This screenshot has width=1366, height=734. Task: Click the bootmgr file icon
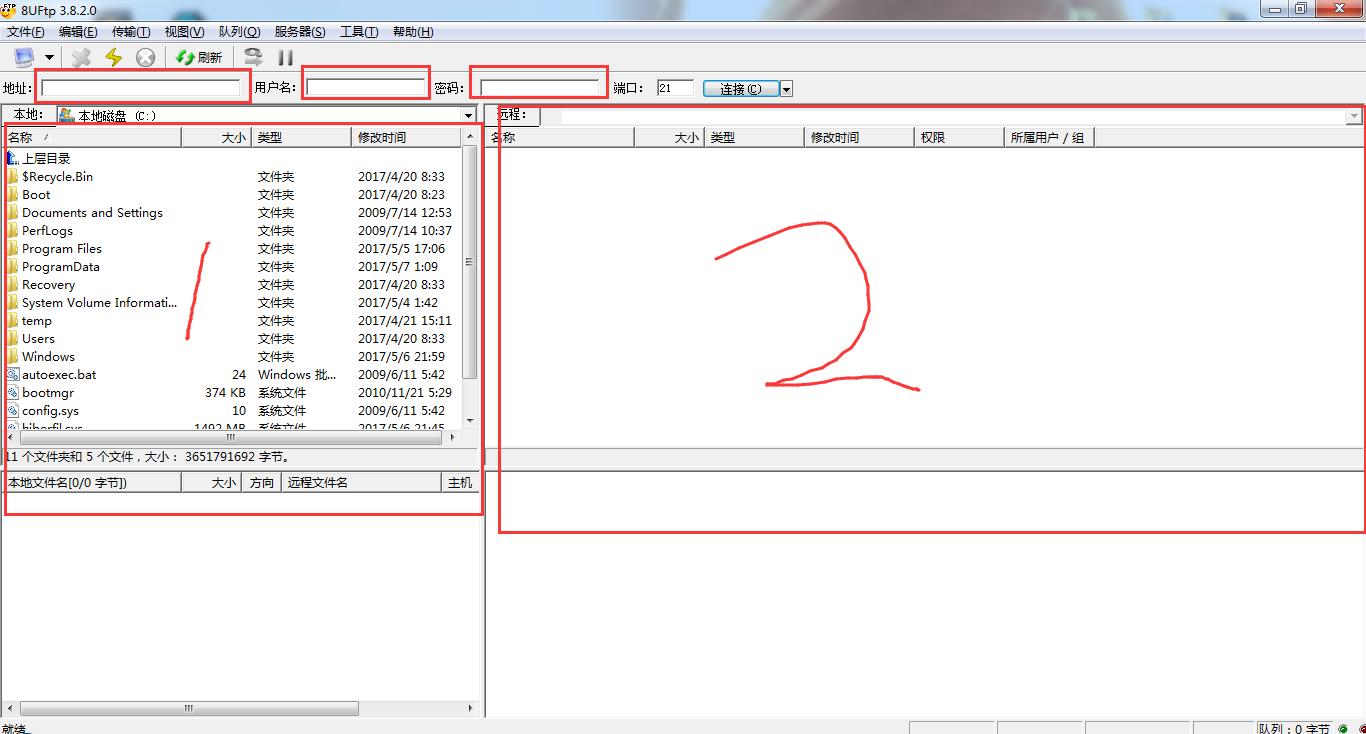pos(13,393)
